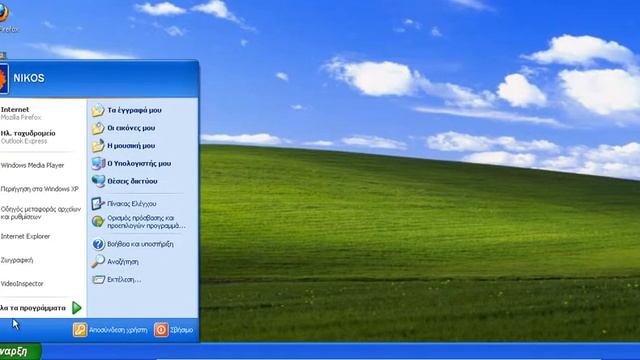
Task: Click the NIKOS username text
Action: pyautogui.click(x=29, y=78)
